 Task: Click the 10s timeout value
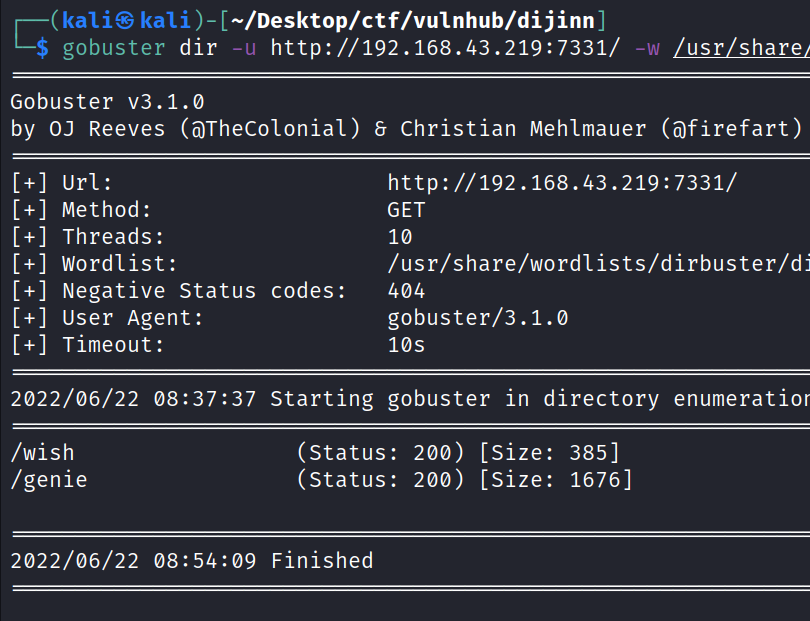point(406,345)
